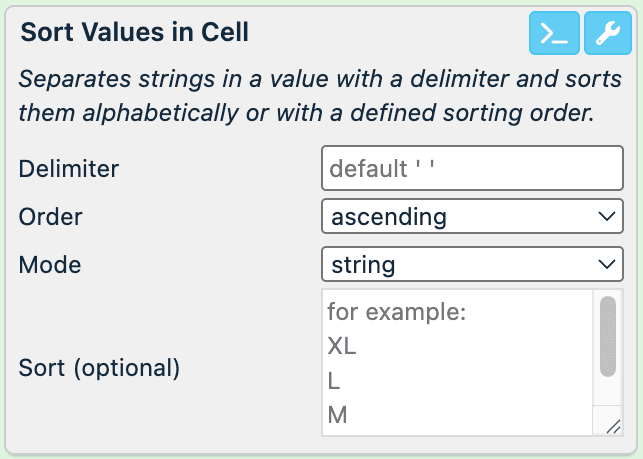Grab the resize handle of the Sort textarea

(x=613, y=427)
